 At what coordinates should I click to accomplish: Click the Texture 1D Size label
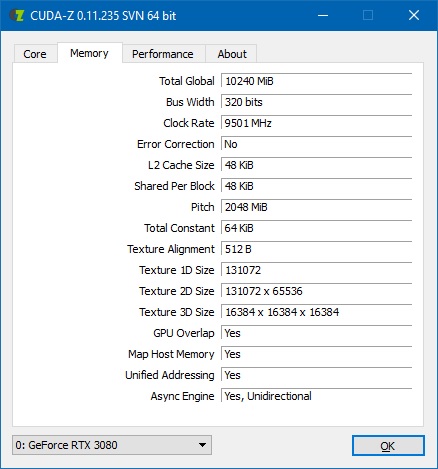point(177,270)
